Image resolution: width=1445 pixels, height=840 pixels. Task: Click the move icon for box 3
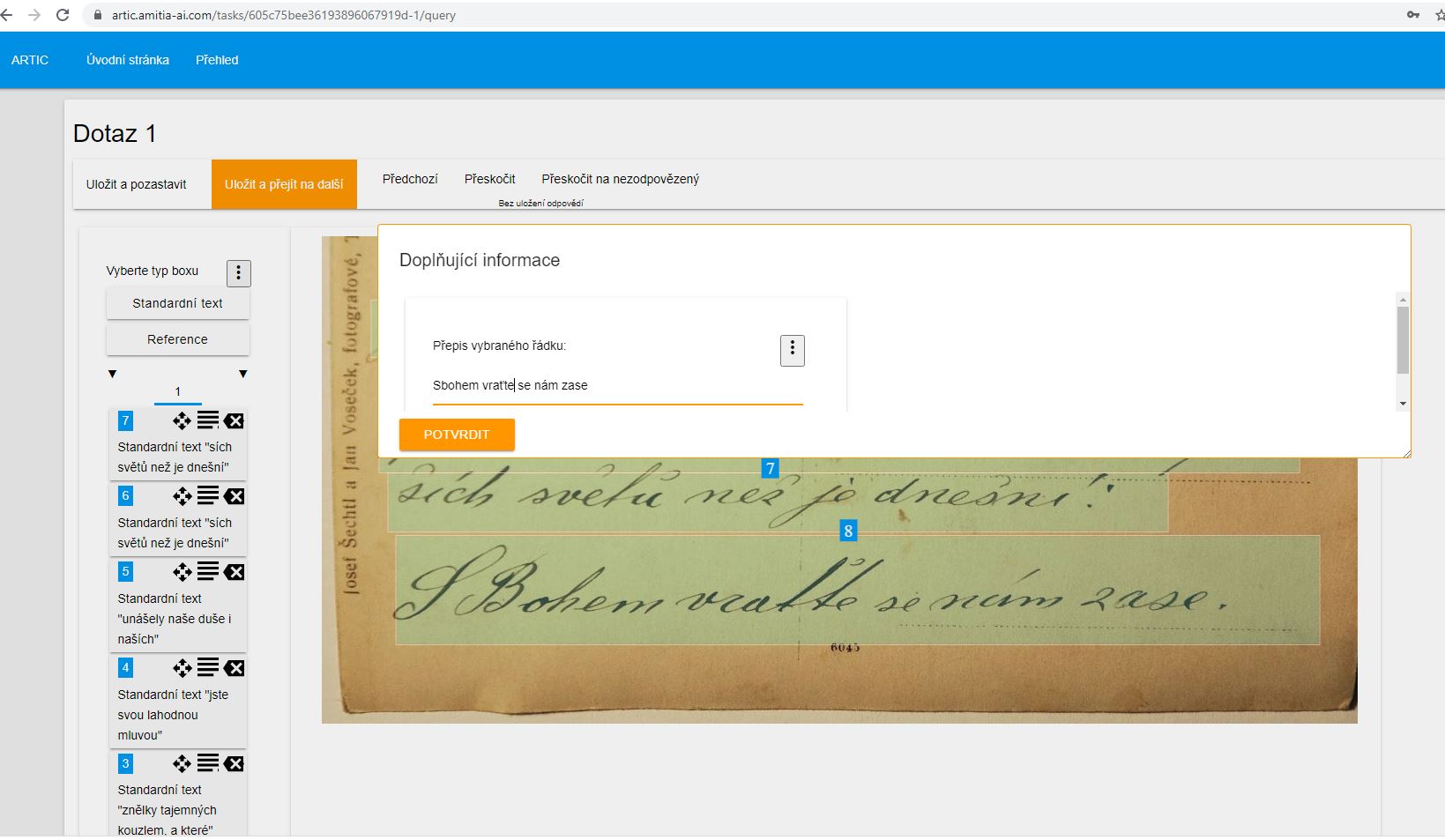tap(182, 763)
